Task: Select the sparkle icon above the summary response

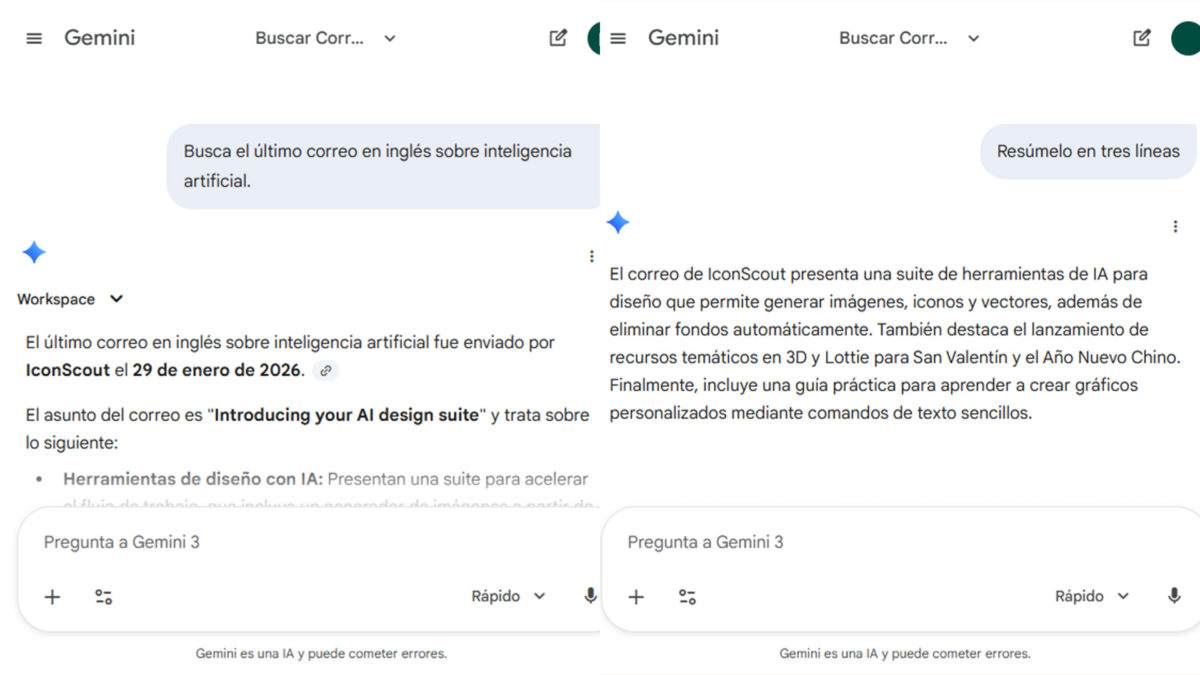Action: [617, 222]
